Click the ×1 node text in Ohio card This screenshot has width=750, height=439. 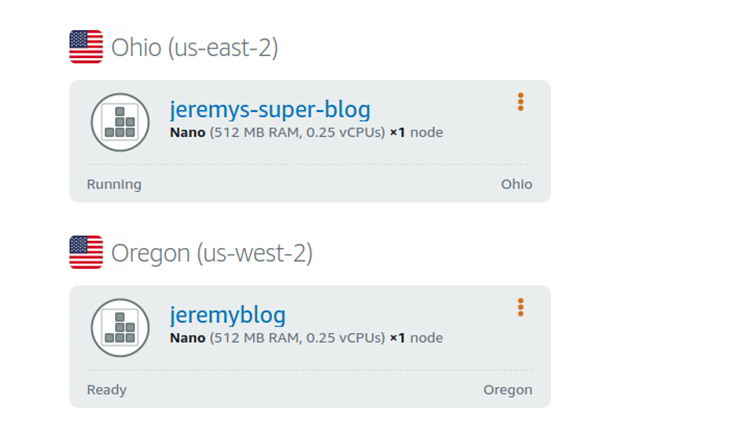[416, 132]
